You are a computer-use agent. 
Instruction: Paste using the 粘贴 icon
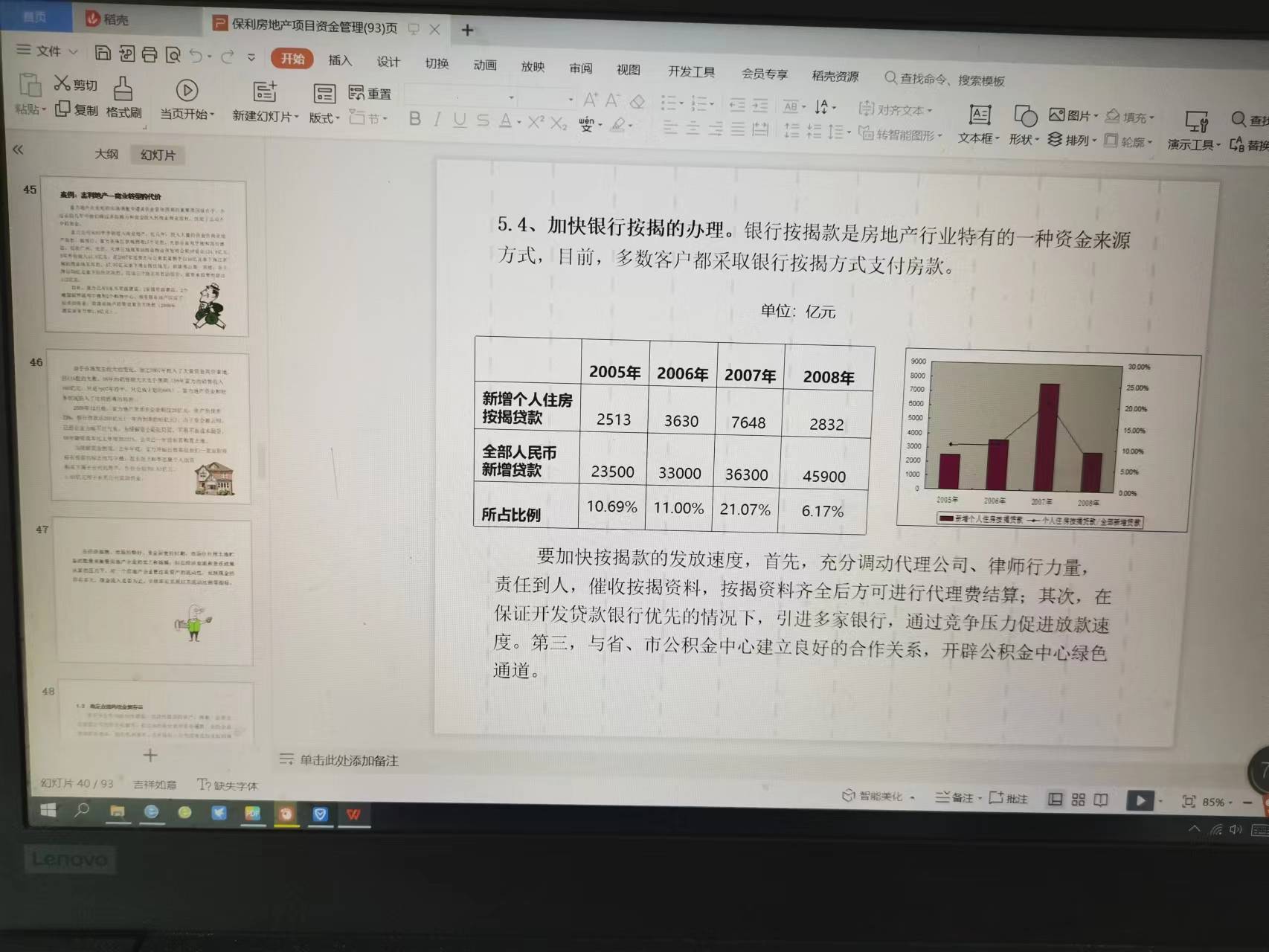[x=30, y=95]
